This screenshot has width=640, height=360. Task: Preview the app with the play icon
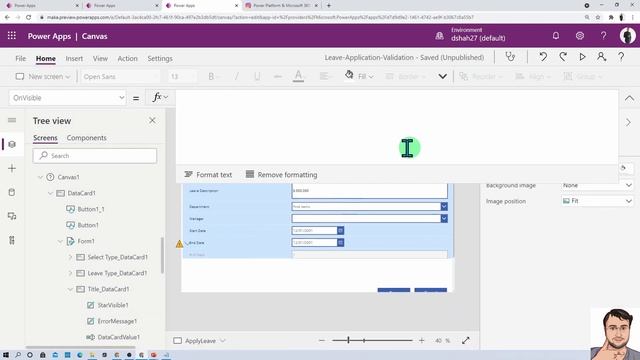[582, 57]
